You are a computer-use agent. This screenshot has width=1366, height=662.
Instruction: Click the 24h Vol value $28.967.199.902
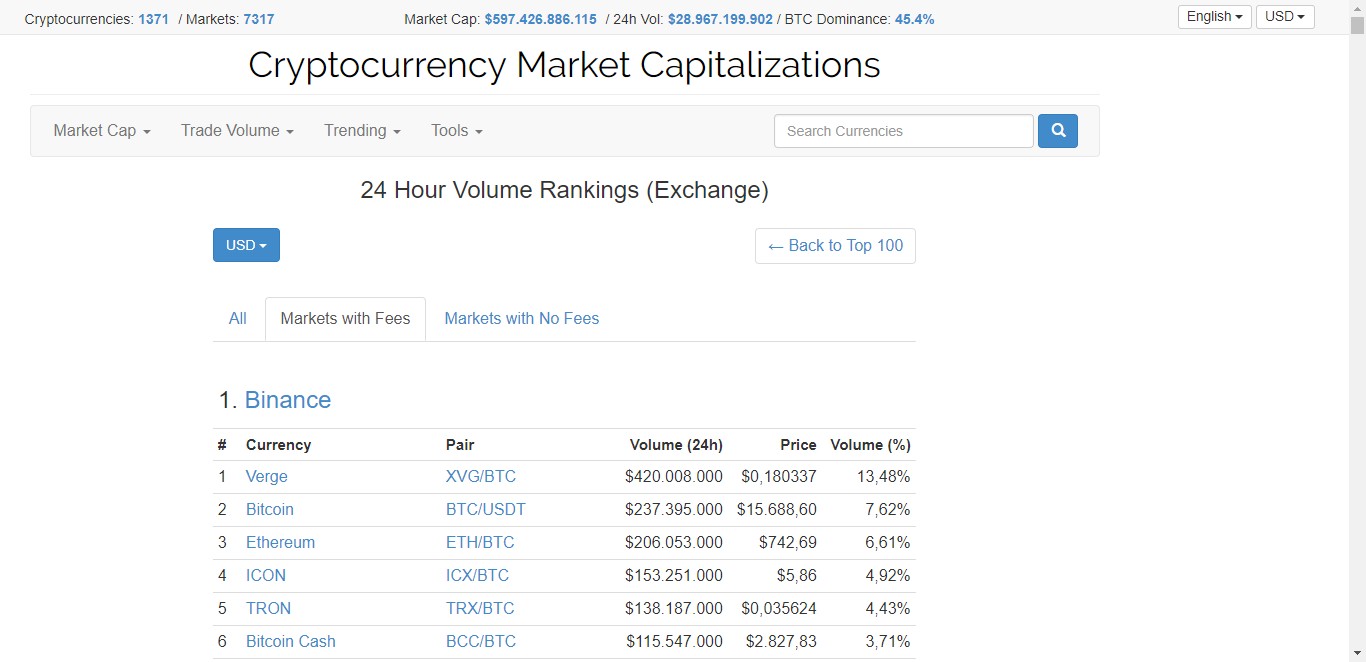coord(720,19)
